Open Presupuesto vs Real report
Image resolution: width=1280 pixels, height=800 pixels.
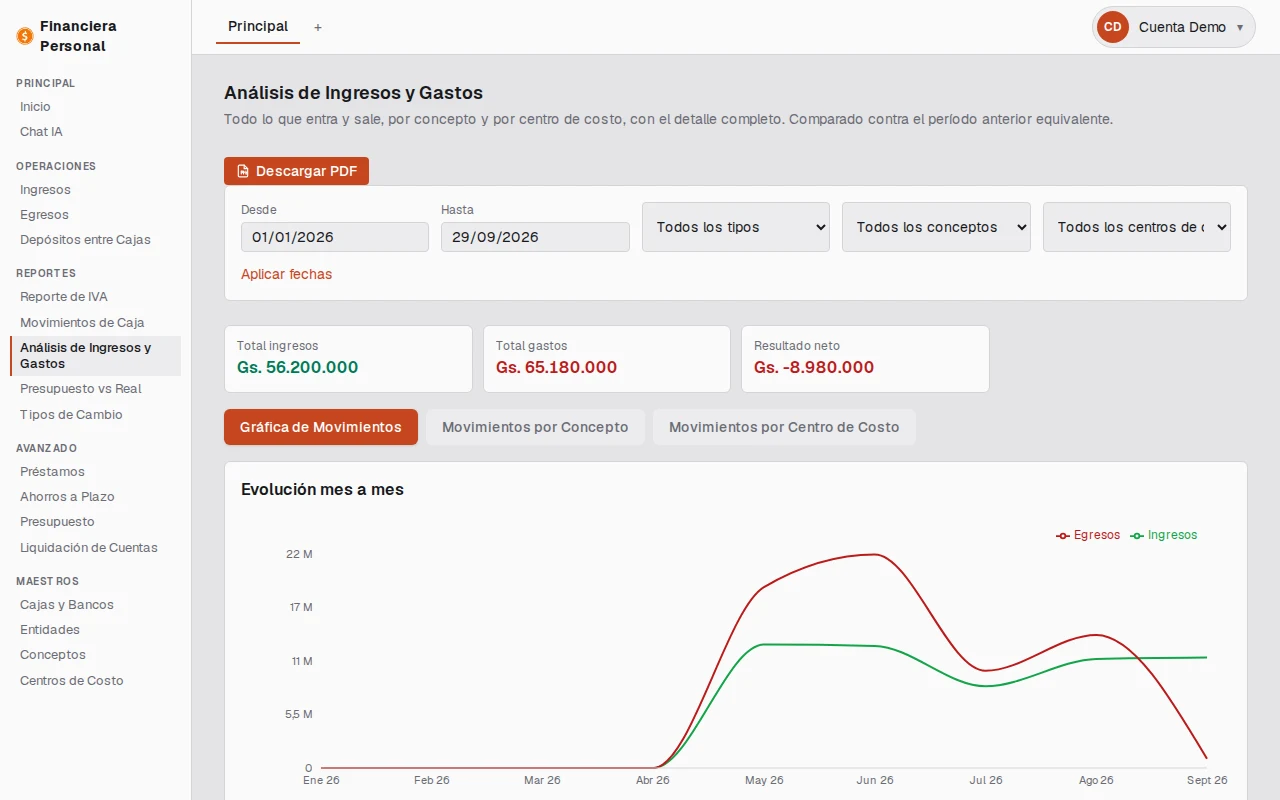tap(81, 389)
